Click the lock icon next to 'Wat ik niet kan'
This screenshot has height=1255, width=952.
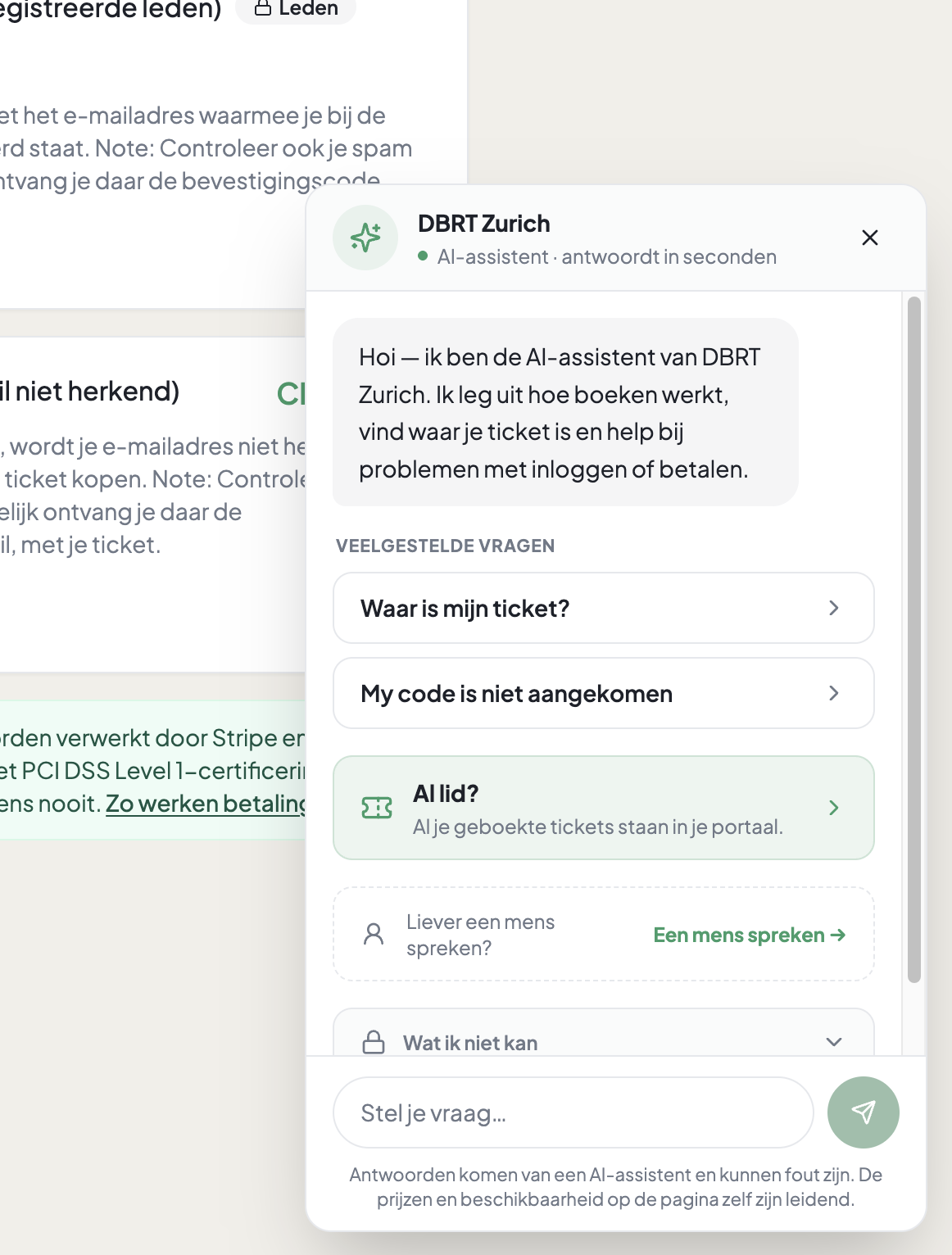coord(374,1042)
